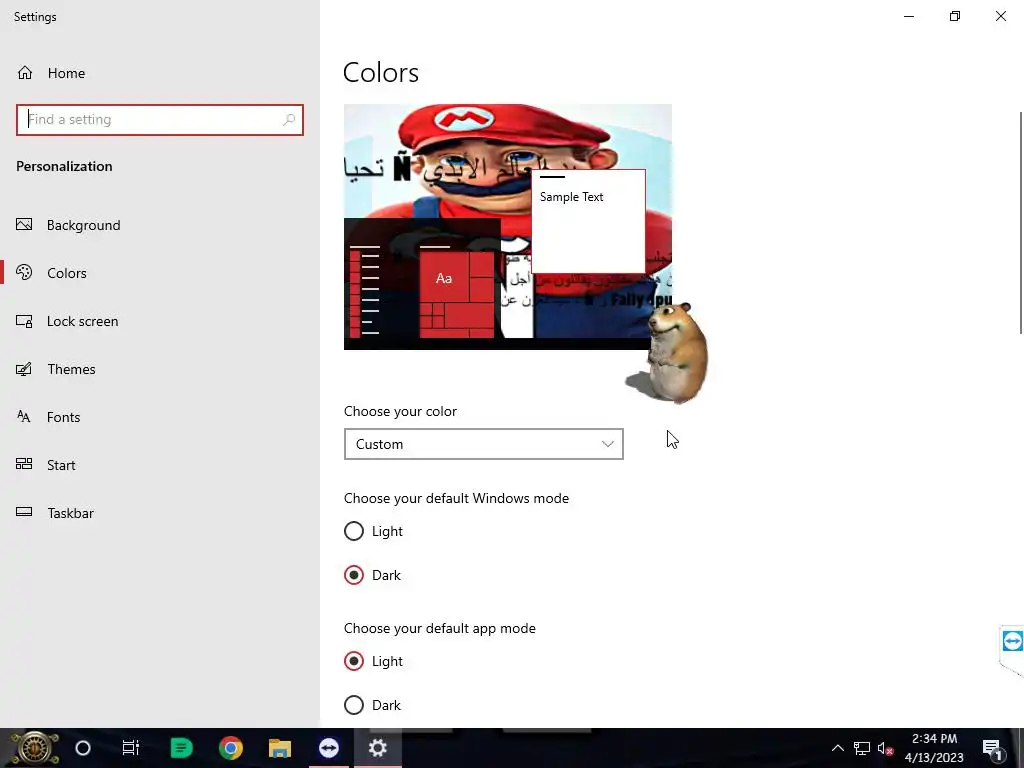The image size is (1024, 768).
Task: Expand the Choose your color dropdown
Action: pos(483,444)
